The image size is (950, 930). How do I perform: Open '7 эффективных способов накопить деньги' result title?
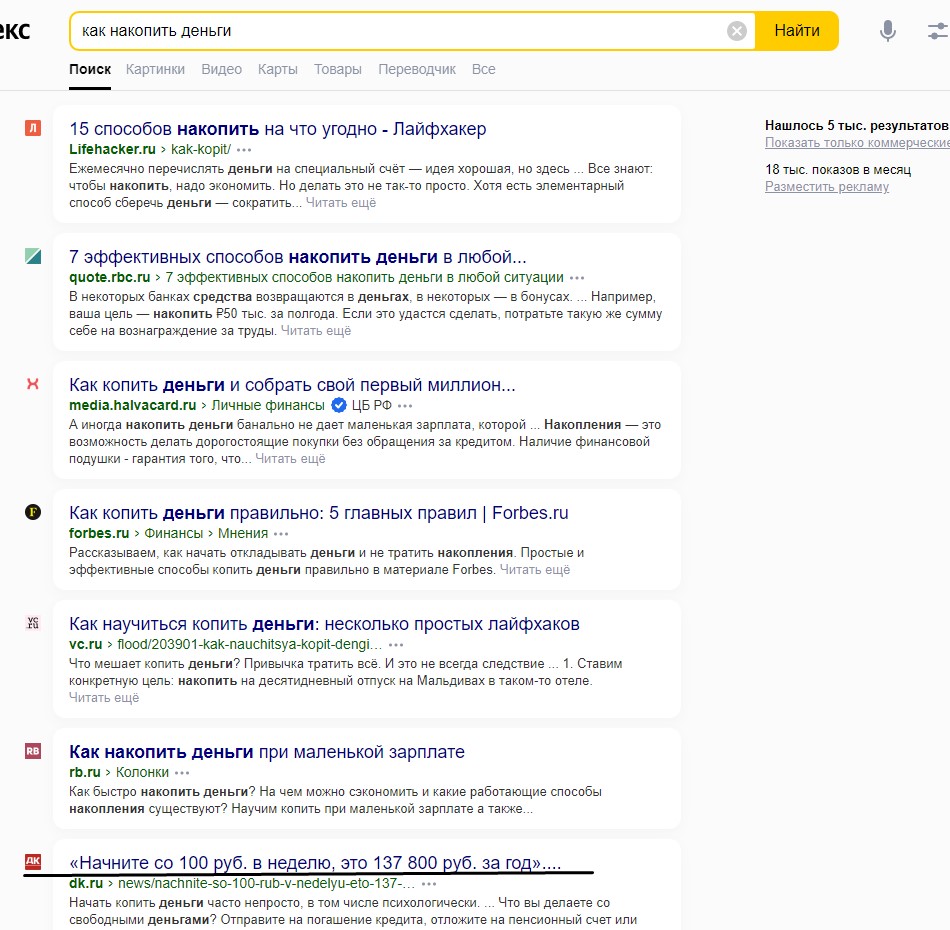pyautogui.click(x=297, y=257)
